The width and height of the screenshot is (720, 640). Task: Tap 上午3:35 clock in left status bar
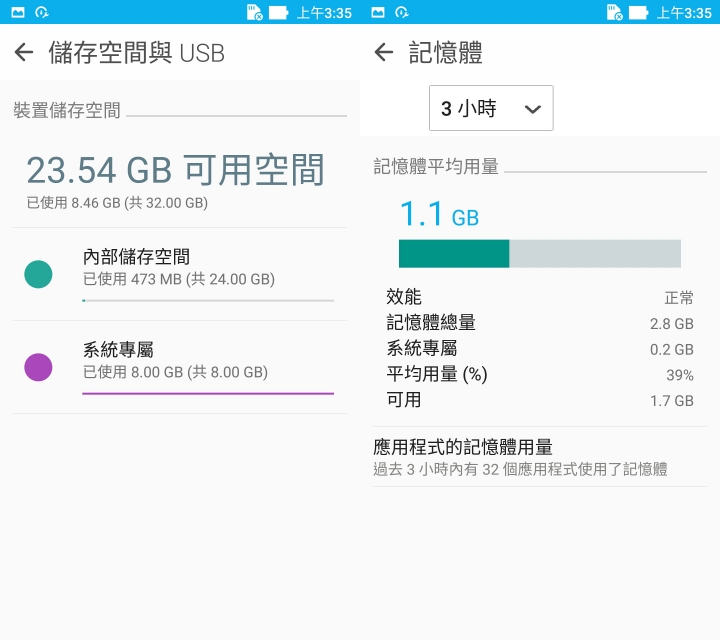coord(324,12)
